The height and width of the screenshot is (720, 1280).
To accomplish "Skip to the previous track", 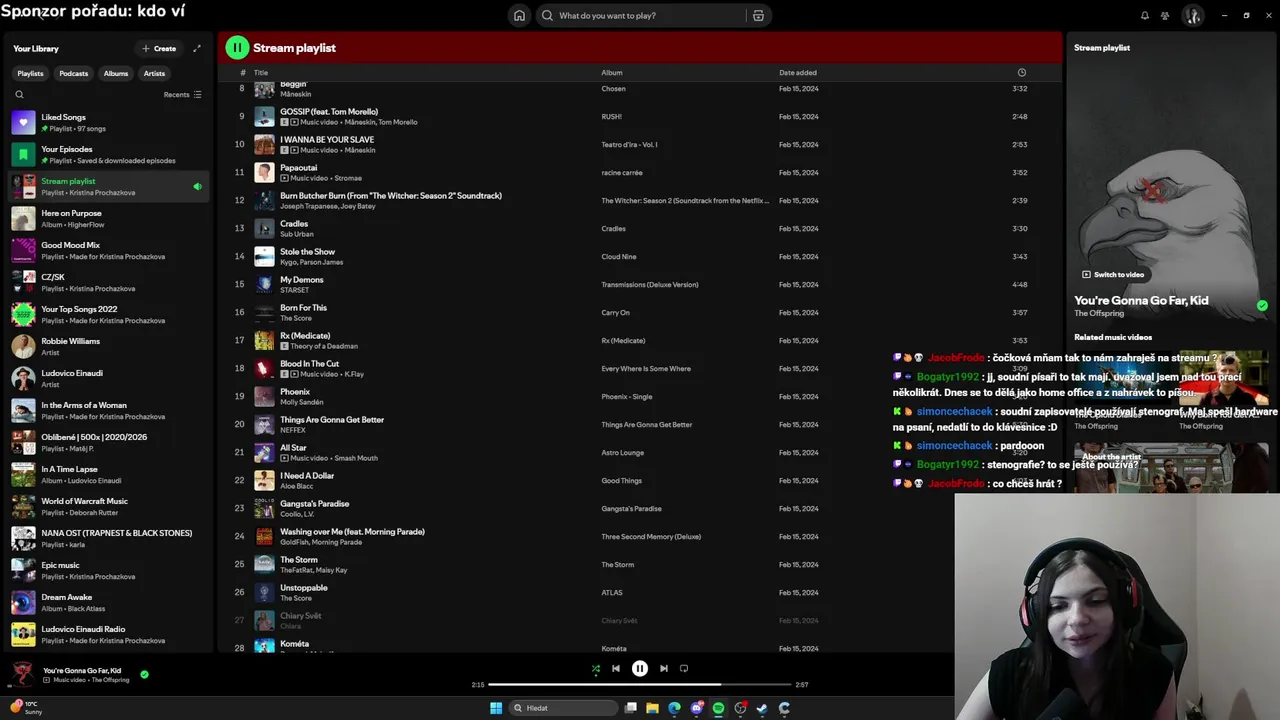I will coord(616,669).
